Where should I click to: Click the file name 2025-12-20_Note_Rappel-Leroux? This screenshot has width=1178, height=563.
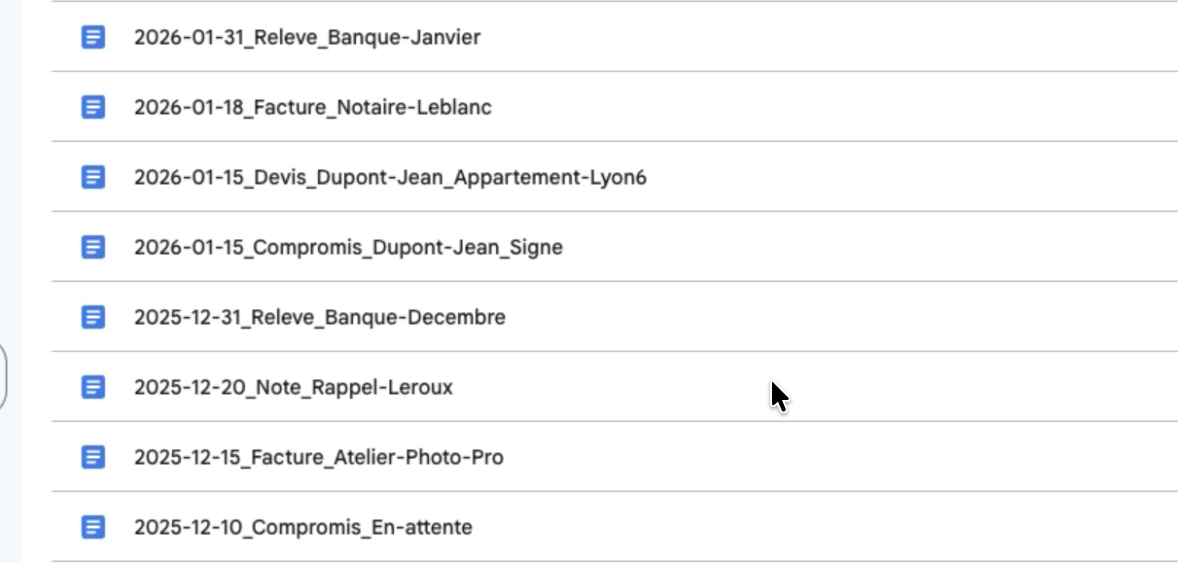[293, 387]
